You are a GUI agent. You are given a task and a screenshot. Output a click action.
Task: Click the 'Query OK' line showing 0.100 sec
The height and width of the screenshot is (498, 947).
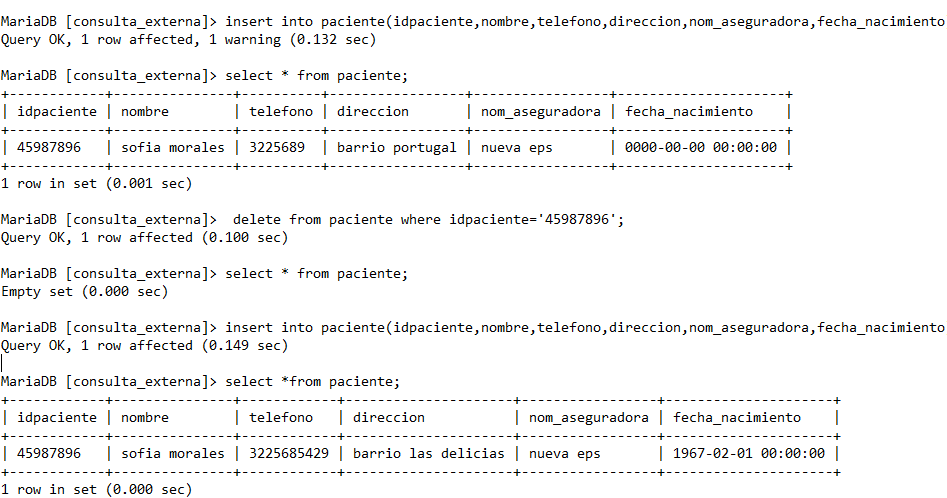click(x=144, y=238)
